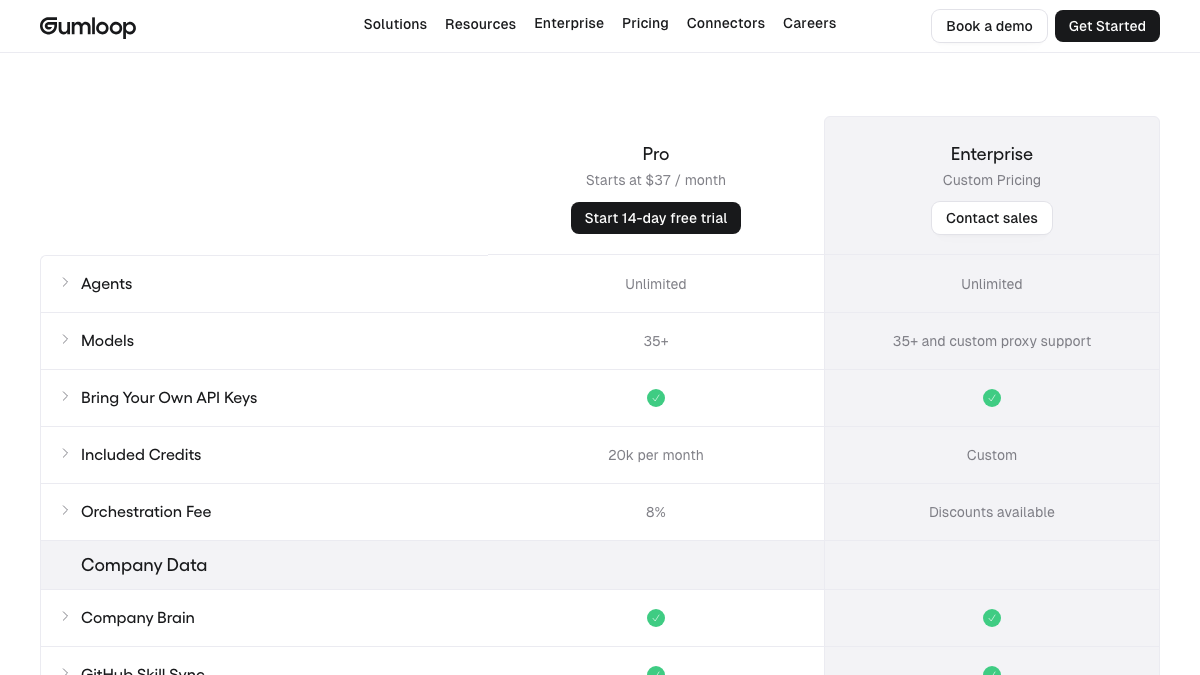Expand the Bring Your Own API Keys chevron
Image resolution: width=1200 pixels, height=675 pixels.
click(65, 397)
